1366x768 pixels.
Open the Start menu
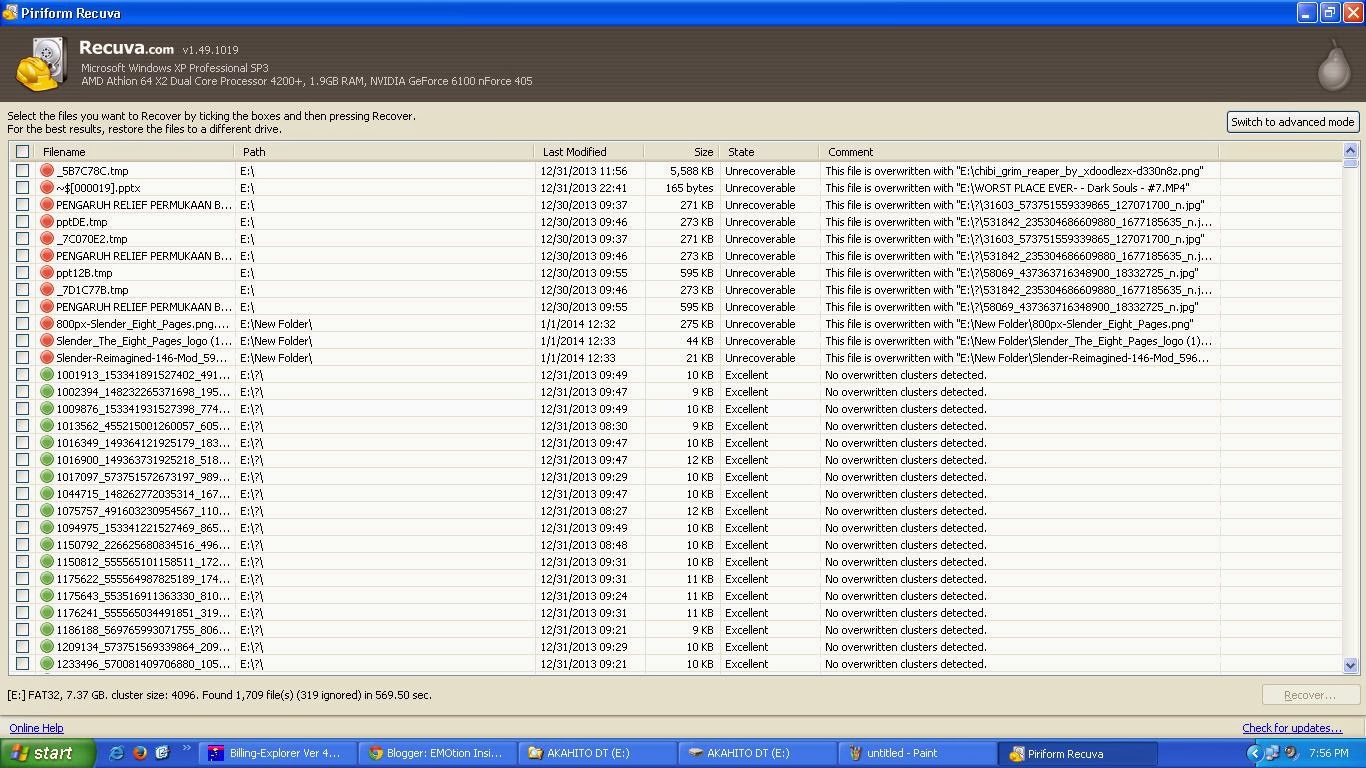tap(47, 753)
